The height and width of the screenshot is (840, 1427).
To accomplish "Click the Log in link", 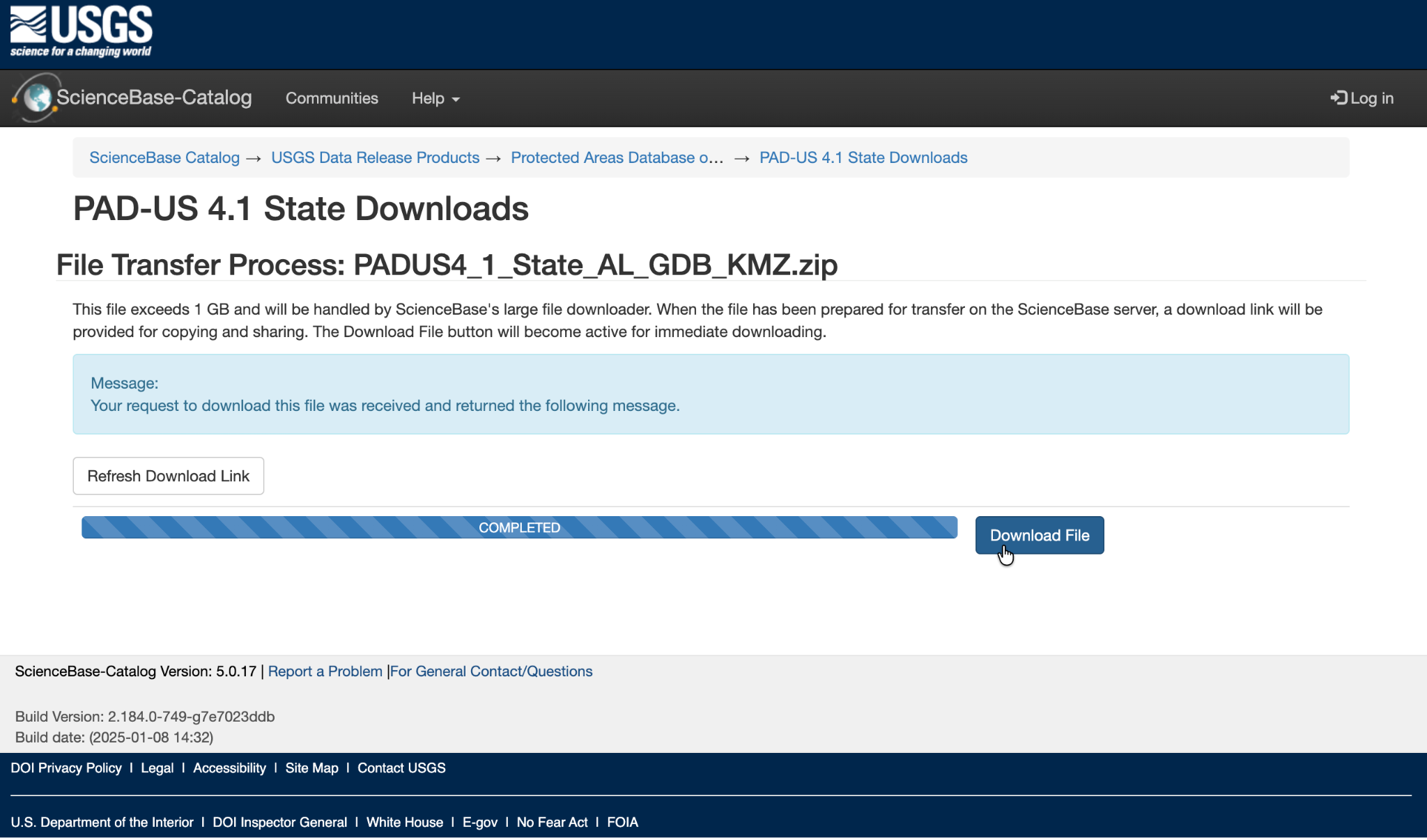I will pos(1362,98).
